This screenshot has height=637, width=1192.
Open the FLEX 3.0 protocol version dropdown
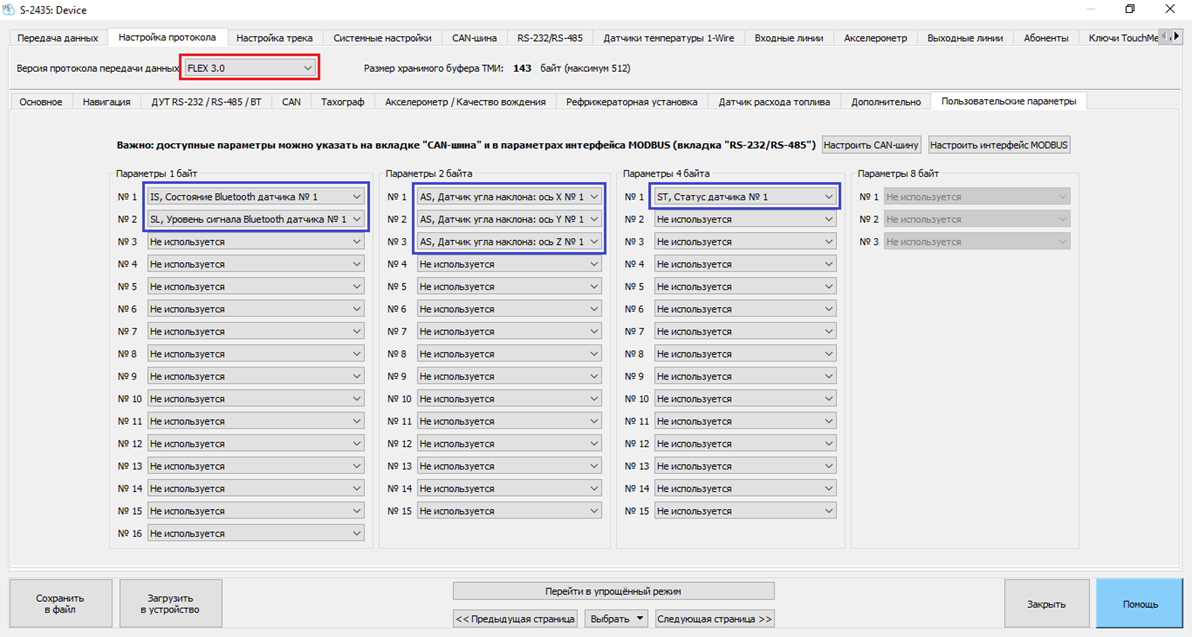click(250, 68)
